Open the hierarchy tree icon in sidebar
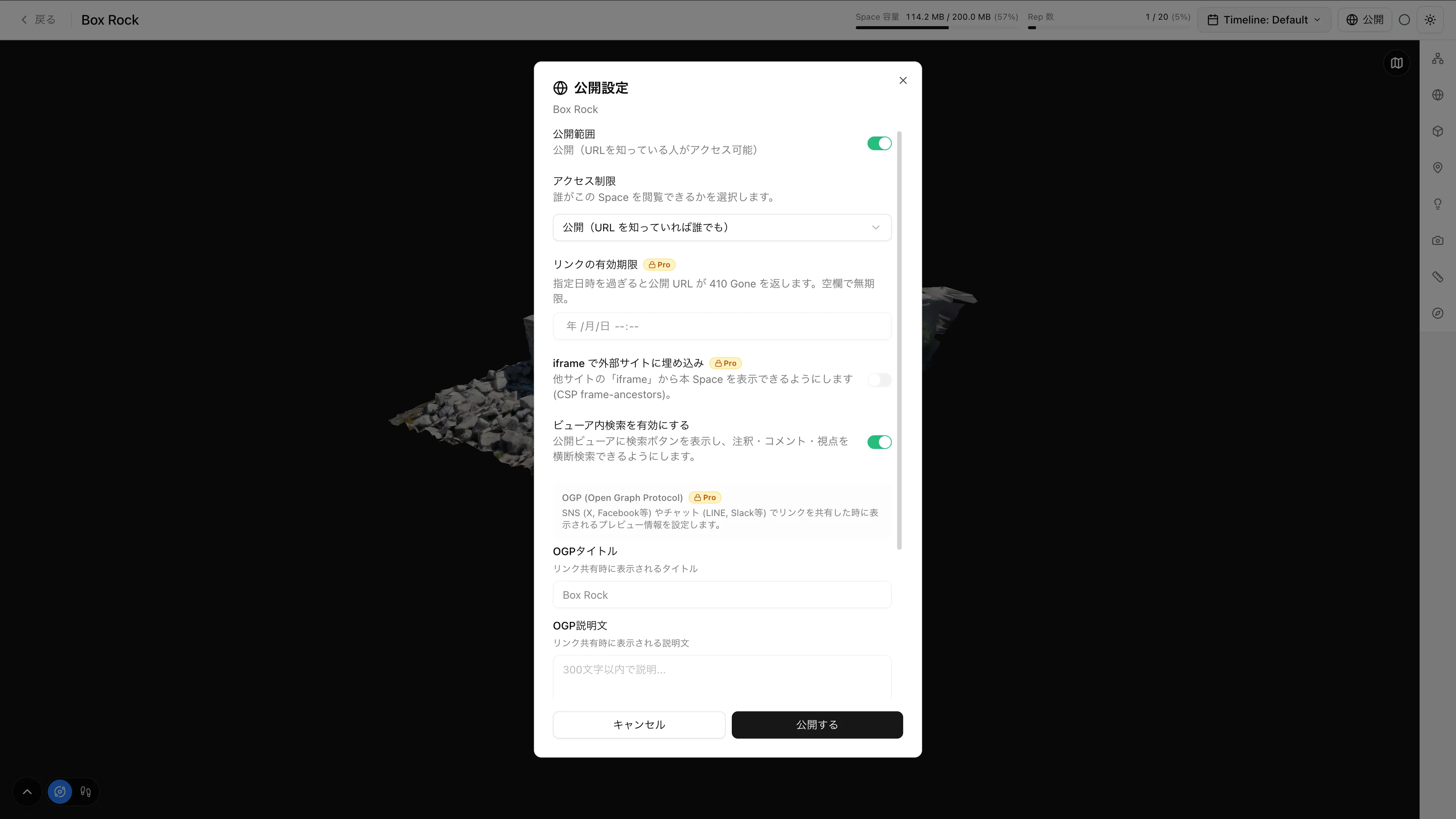Screen dimensions: 1456x819 1437,59
